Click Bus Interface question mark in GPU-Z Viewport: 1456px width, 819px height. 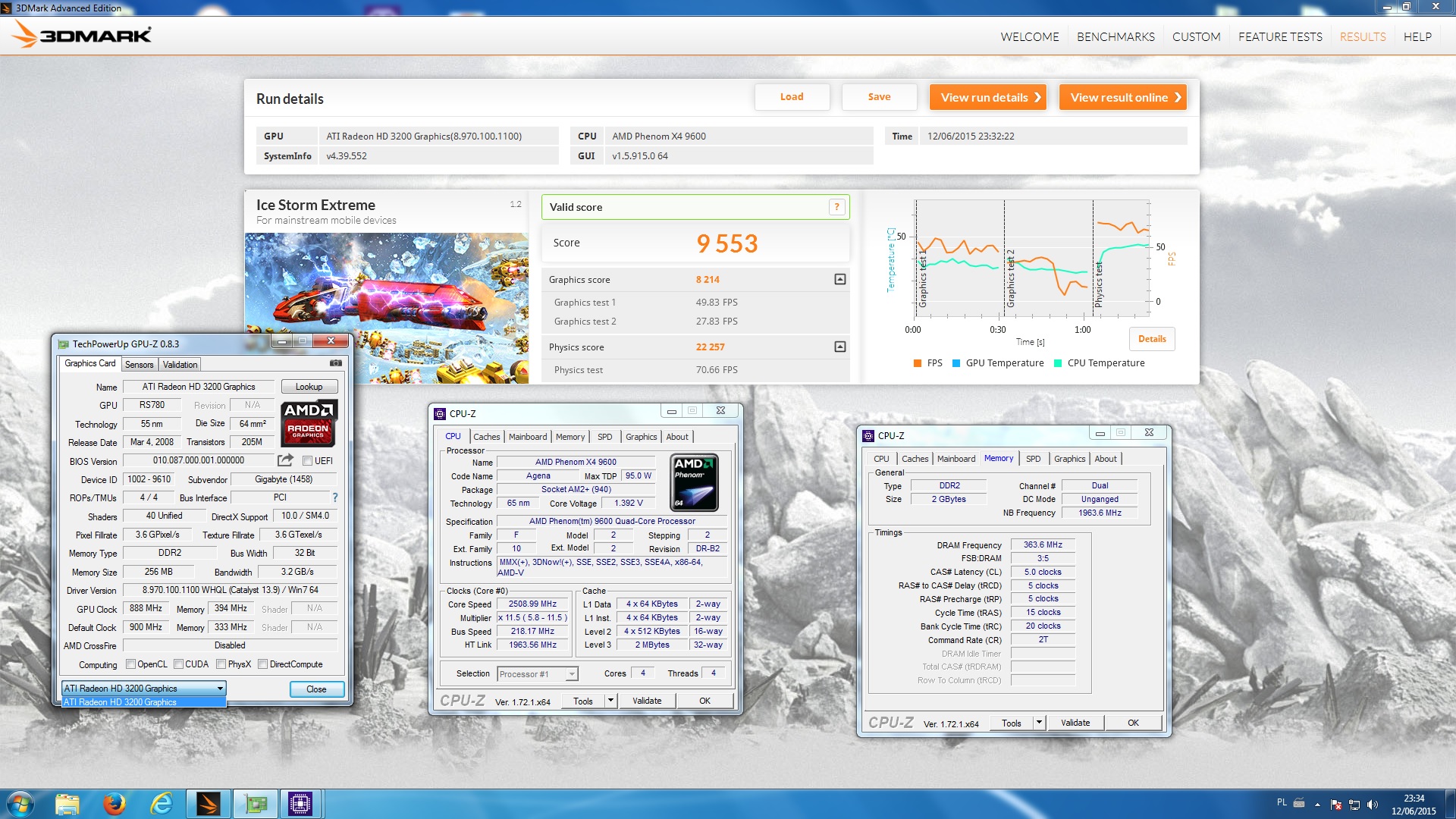334,497
